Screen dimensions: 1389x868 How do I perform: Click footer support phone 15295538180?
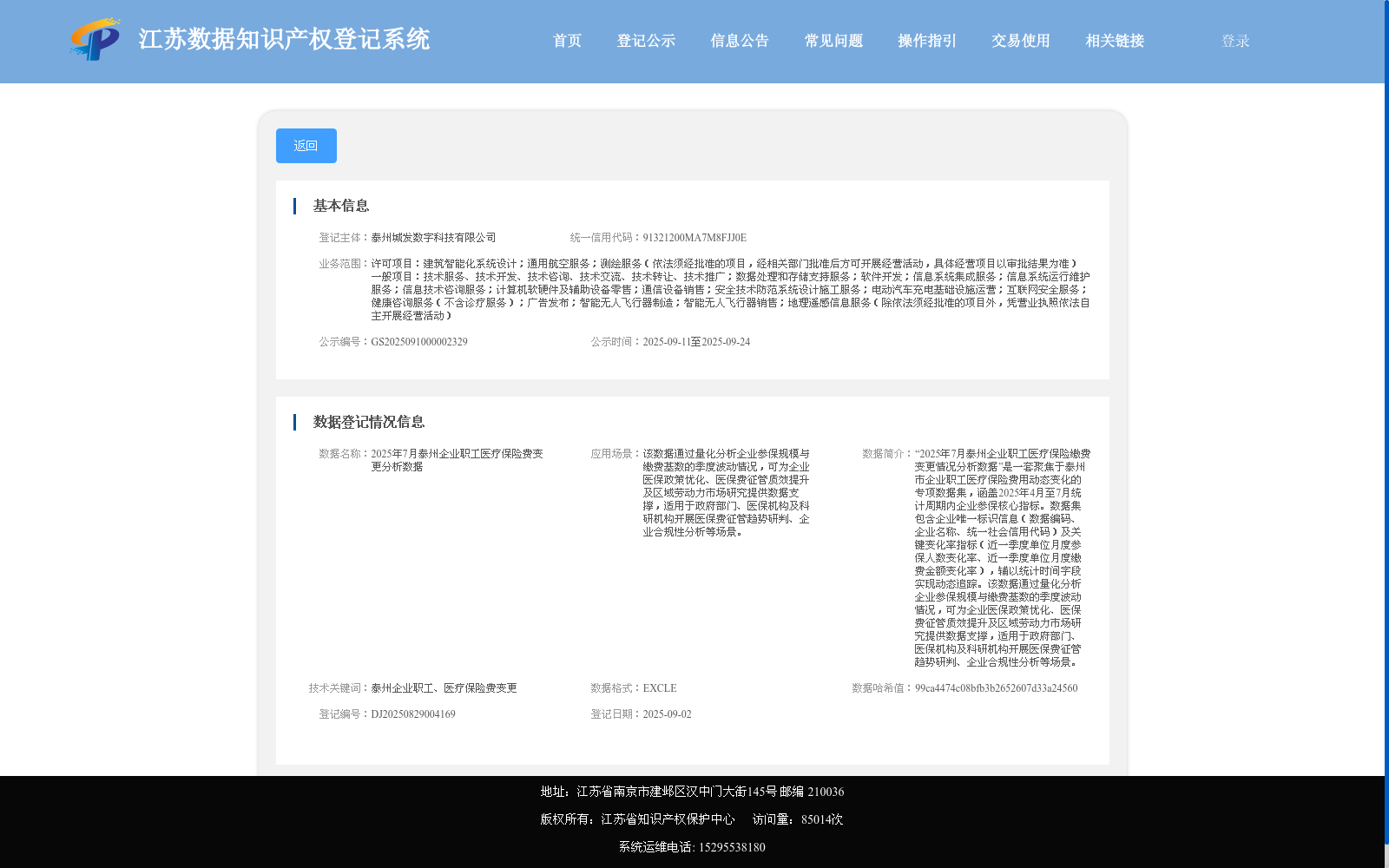(732, 847)
